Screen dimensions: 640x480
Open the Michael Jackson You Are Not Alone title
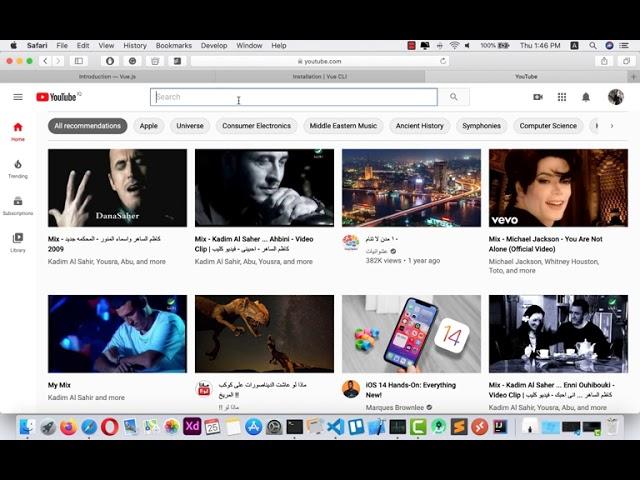point(545,244)
